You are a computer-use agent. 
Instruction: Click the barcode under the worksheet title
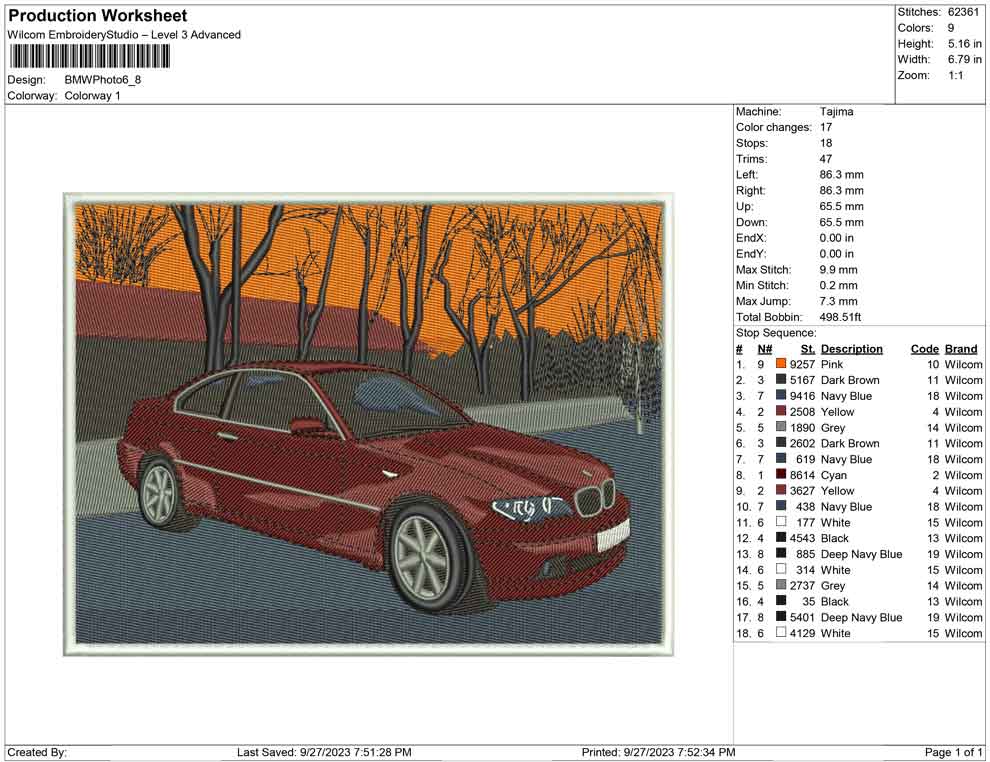(x=89, y=56)
